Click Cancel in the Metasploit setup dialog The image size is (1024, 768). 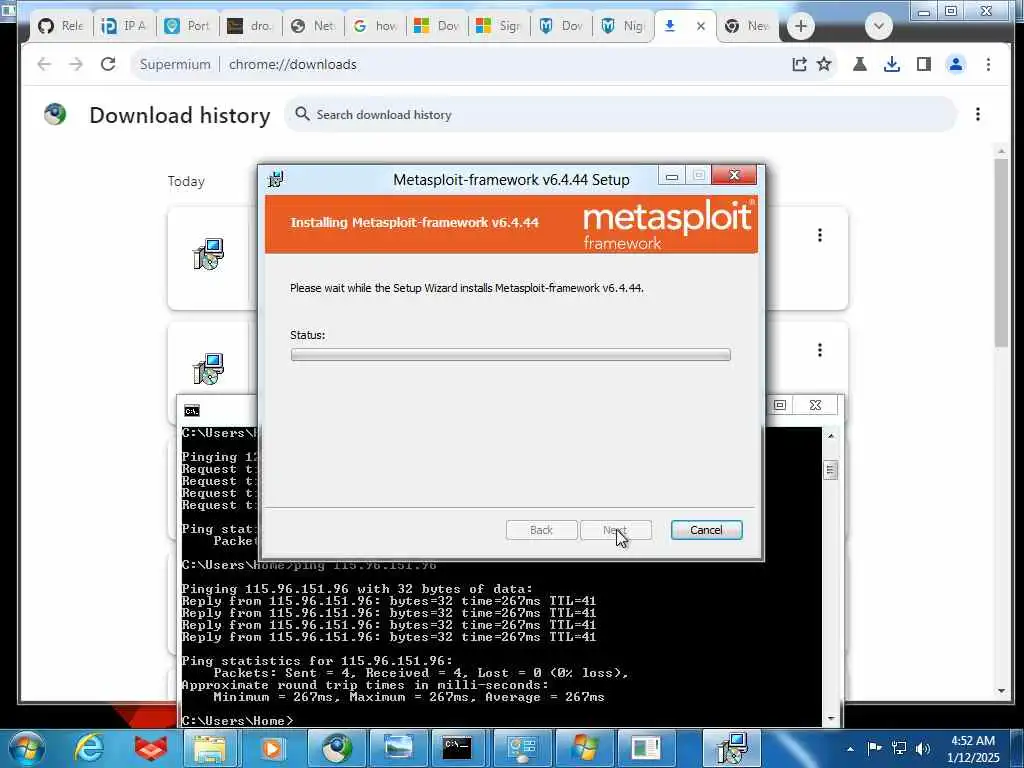click(x=706, y=530)
